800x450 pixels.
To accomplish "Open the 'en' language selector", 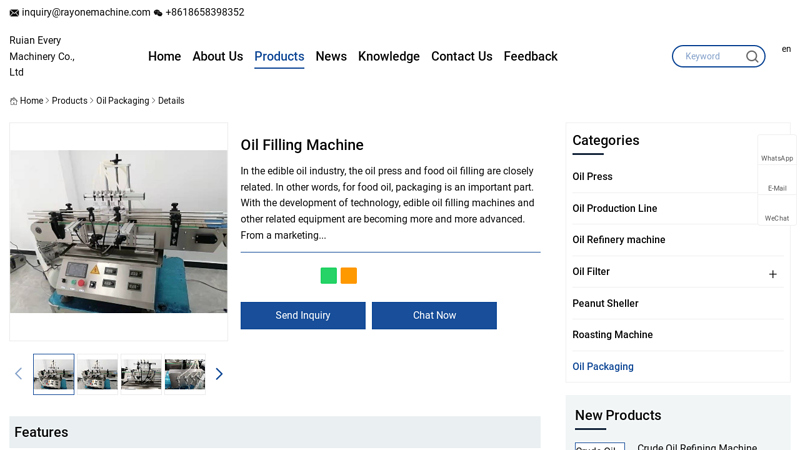I will click(x=786, y=49).
